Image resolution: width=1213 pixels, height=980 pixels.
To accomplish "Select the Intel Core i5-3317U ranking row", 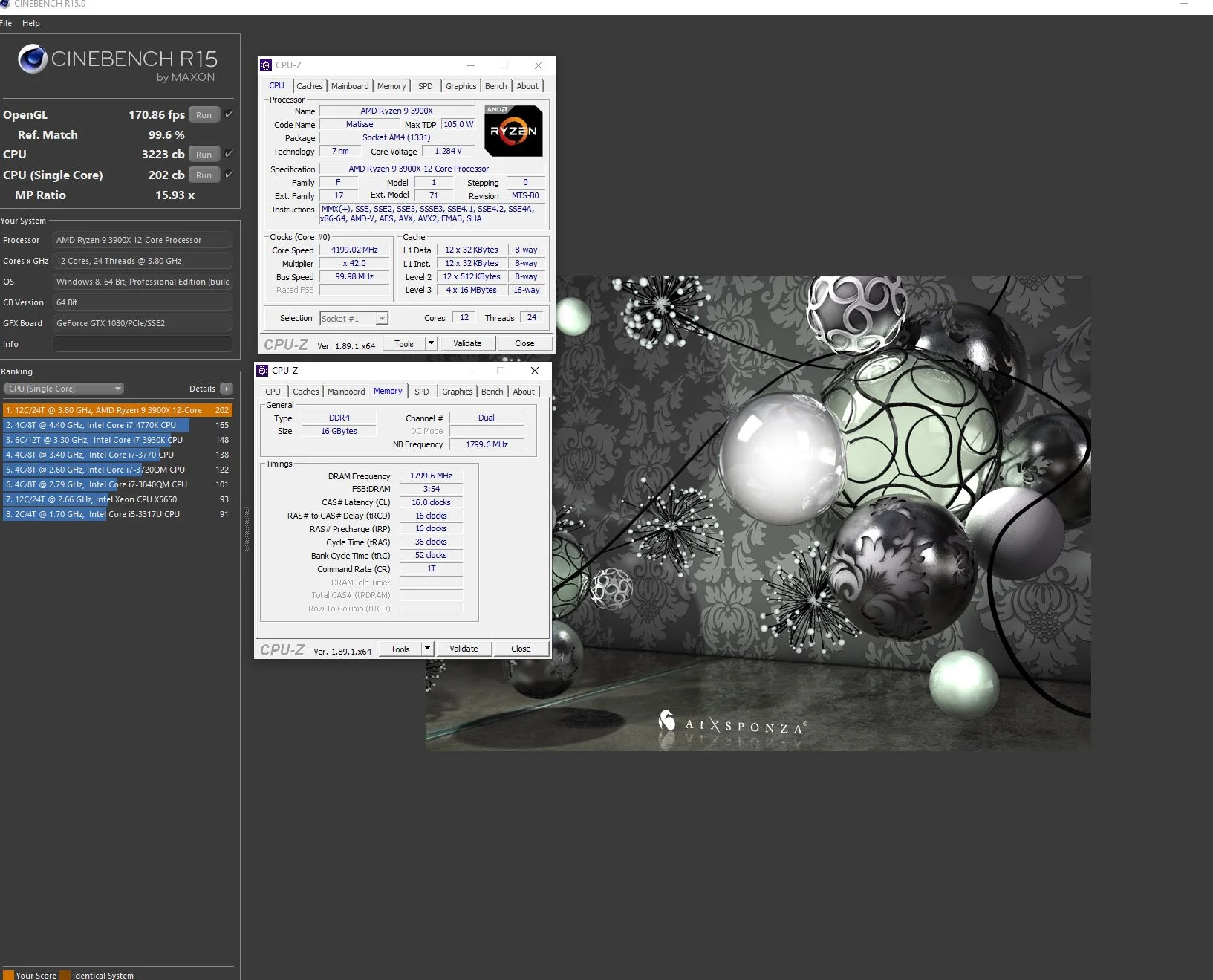I will coord(118,514).
